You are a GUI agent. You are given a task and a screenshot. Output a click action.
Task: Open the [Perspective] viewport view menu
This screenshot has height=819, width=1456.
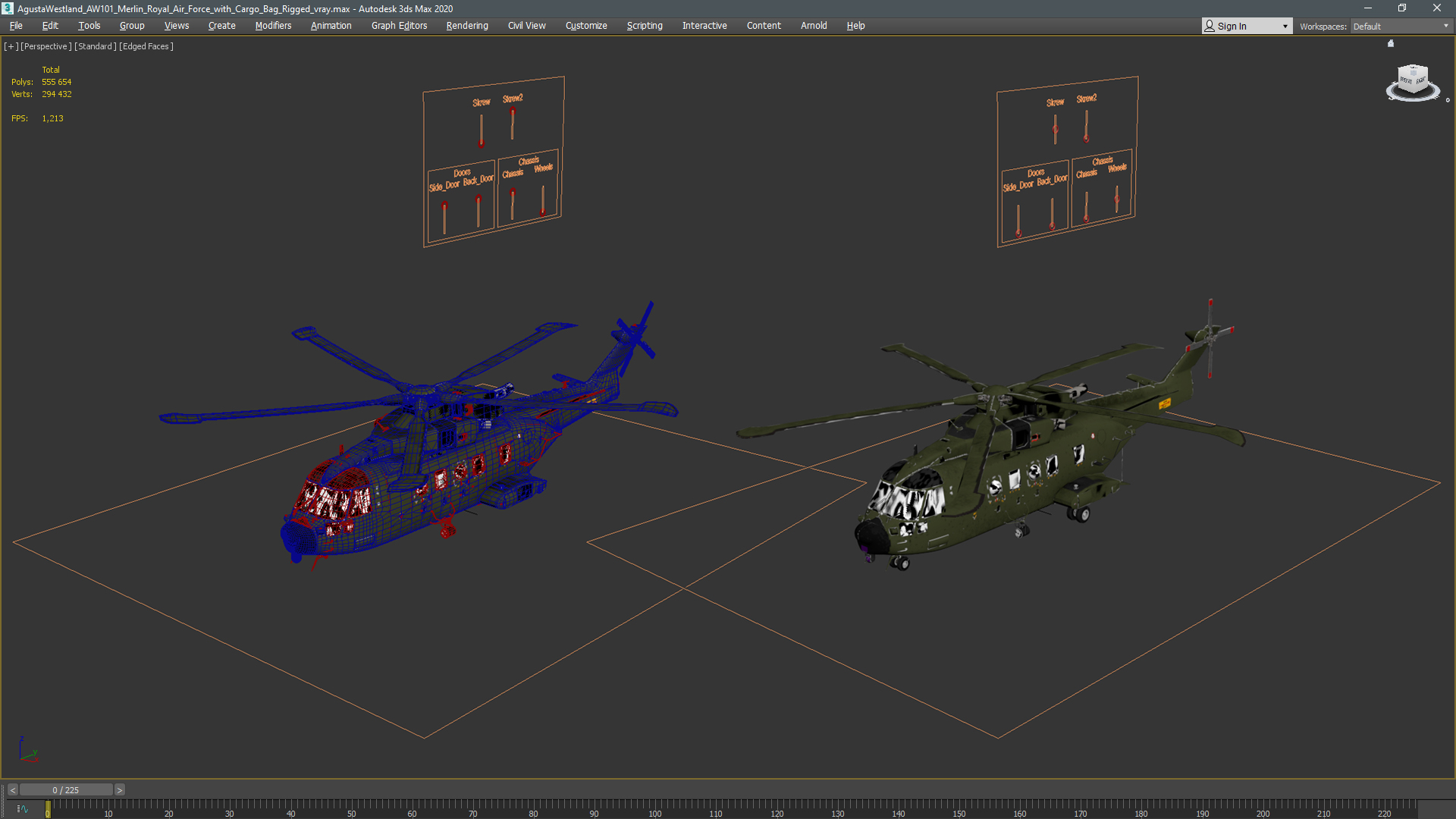(46, 46)
